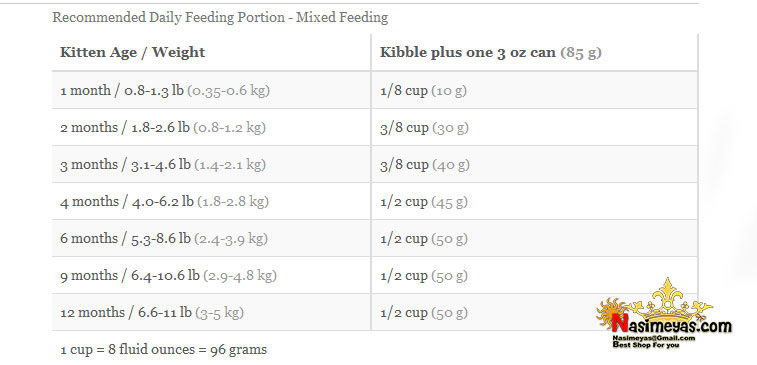Click the 9 months / 6.4-10.6 lb cell
The width and height of the screenshot is (757, 365).
(211, 276)
